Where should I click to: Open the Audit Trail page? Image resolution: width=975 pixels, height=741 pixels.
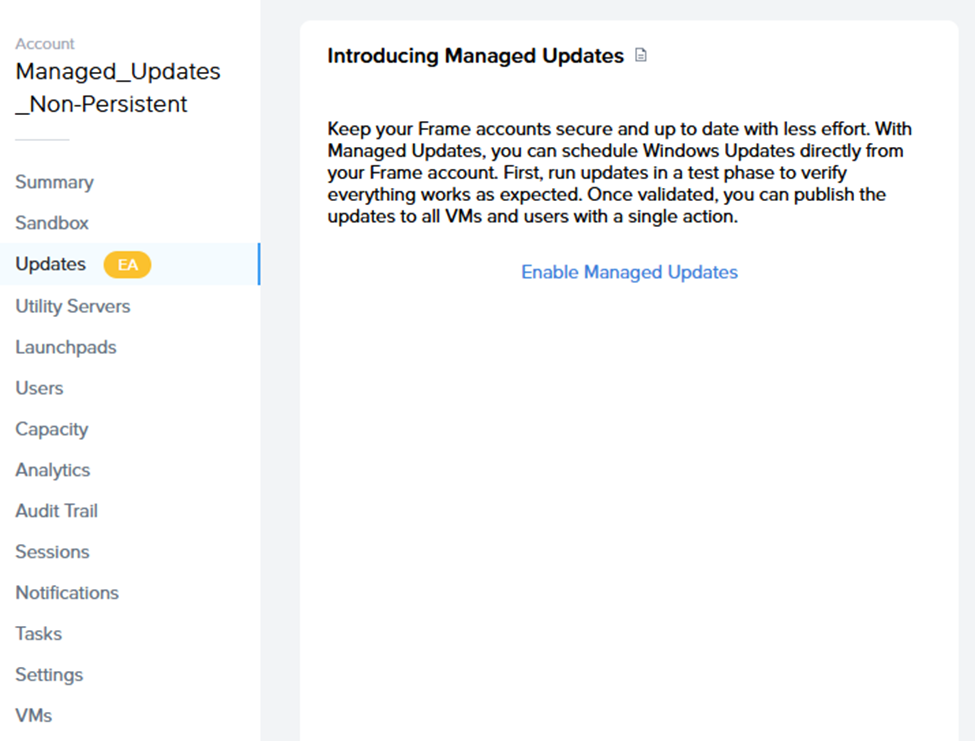(56, 511)
